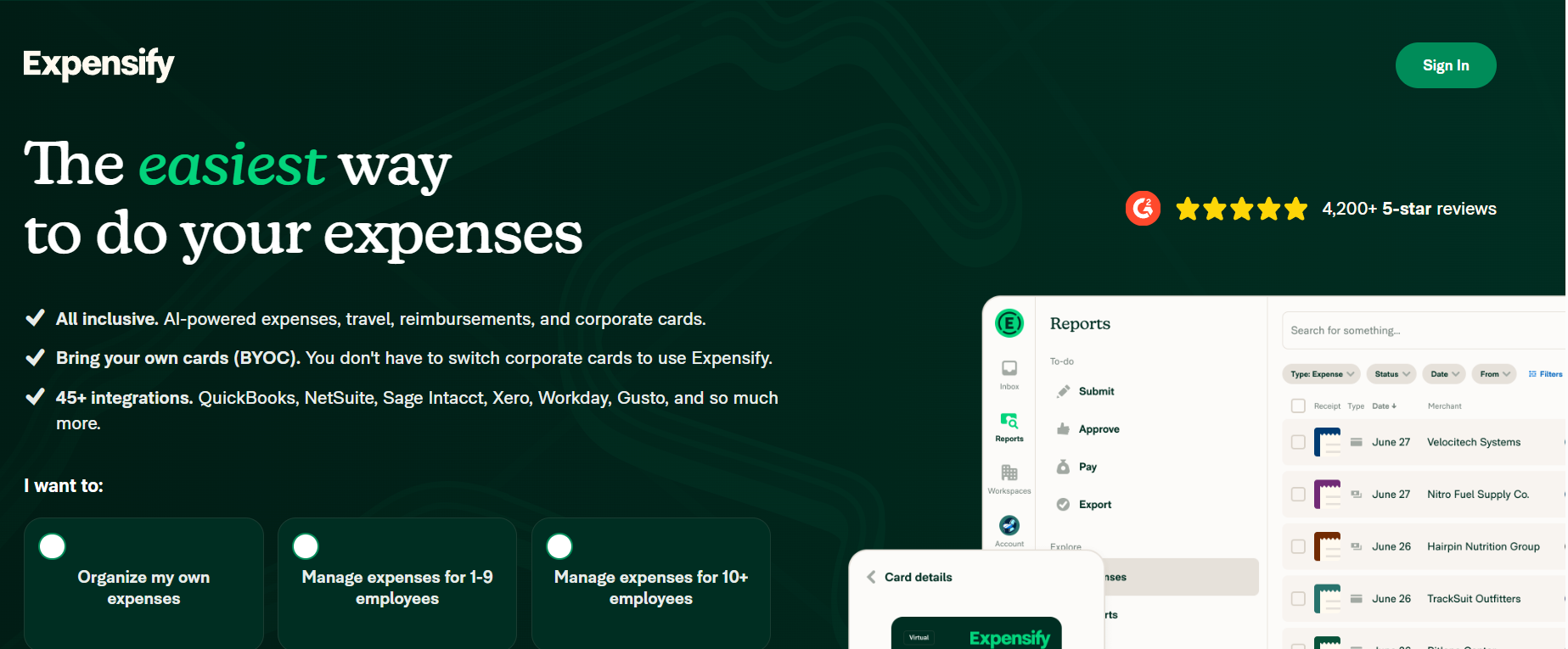Toggle the select-all checkbox in header row
The height and width of the screenshot is (649, 1568).
click(x=1298, y=406)
